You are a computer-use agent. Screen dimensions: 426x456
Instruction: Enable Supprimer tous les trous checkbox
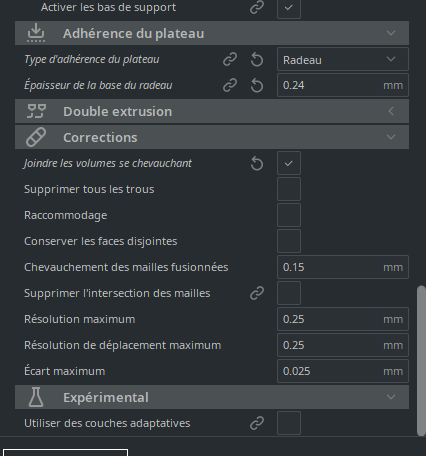289,189
